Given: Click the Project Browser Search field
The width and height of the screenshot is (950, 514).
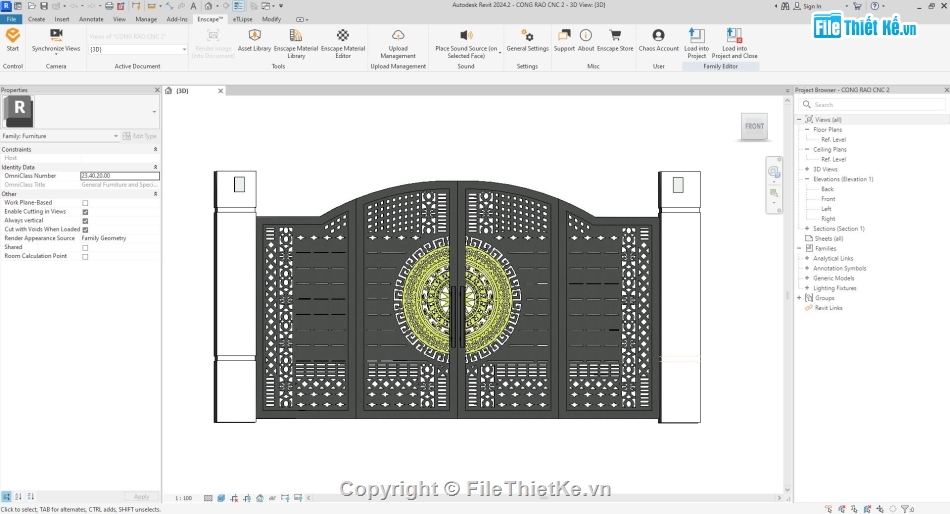Looking at the screenshot, I should click(x=872, y=104).
